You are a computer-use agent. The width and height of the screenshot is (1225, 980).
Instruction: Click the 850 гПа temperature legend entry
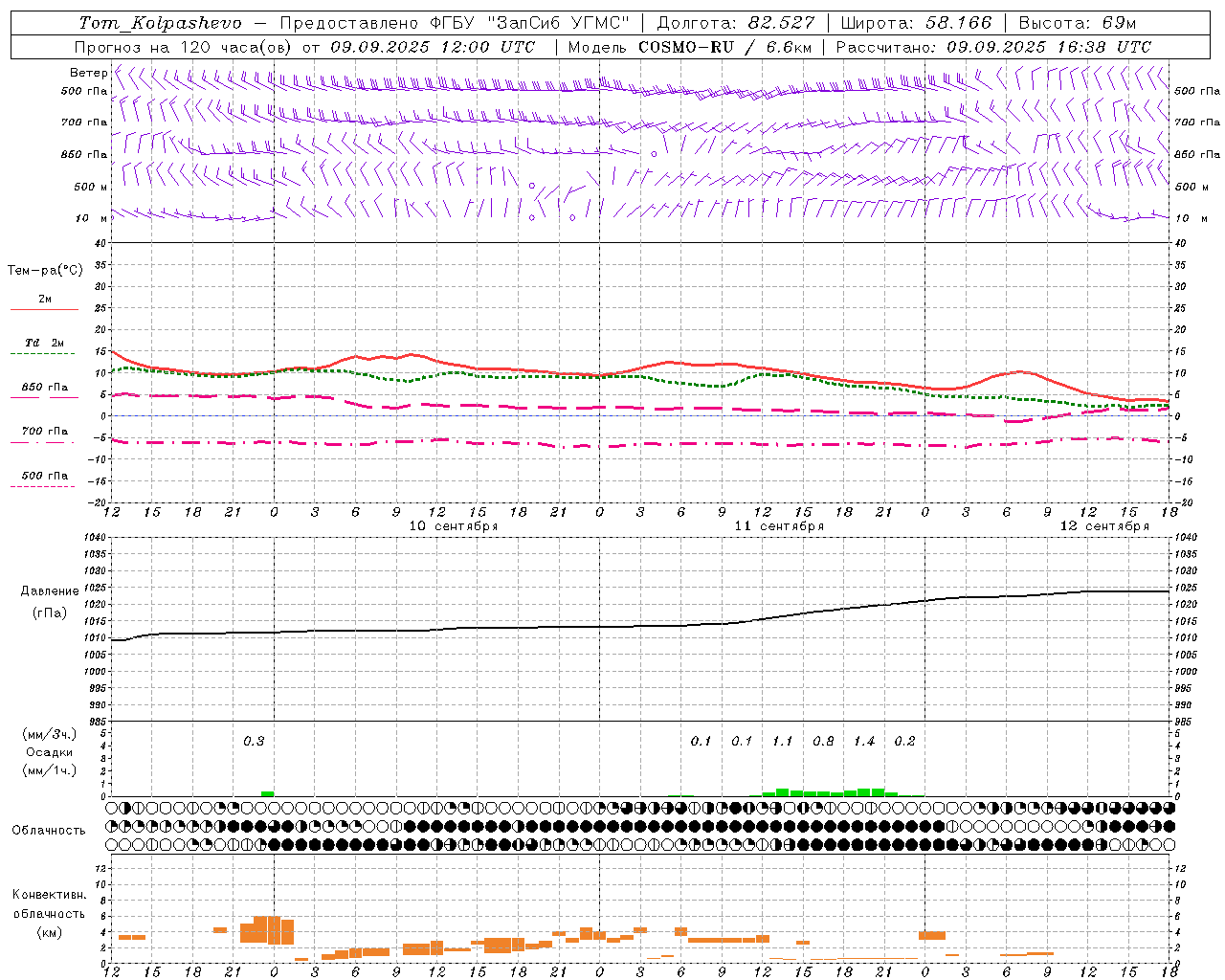click(x=45, y=388)
